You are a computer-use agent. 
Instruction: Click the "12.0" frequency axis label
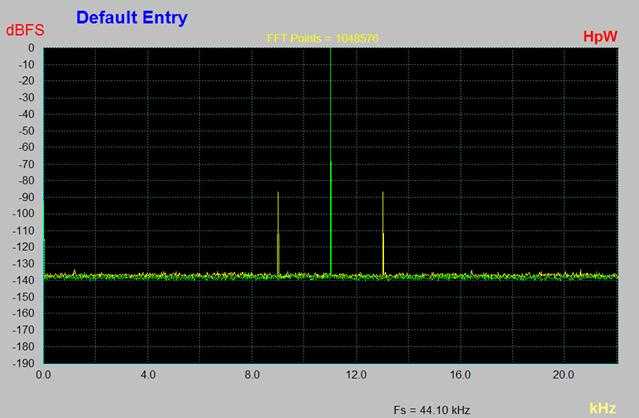pos(356,374)
